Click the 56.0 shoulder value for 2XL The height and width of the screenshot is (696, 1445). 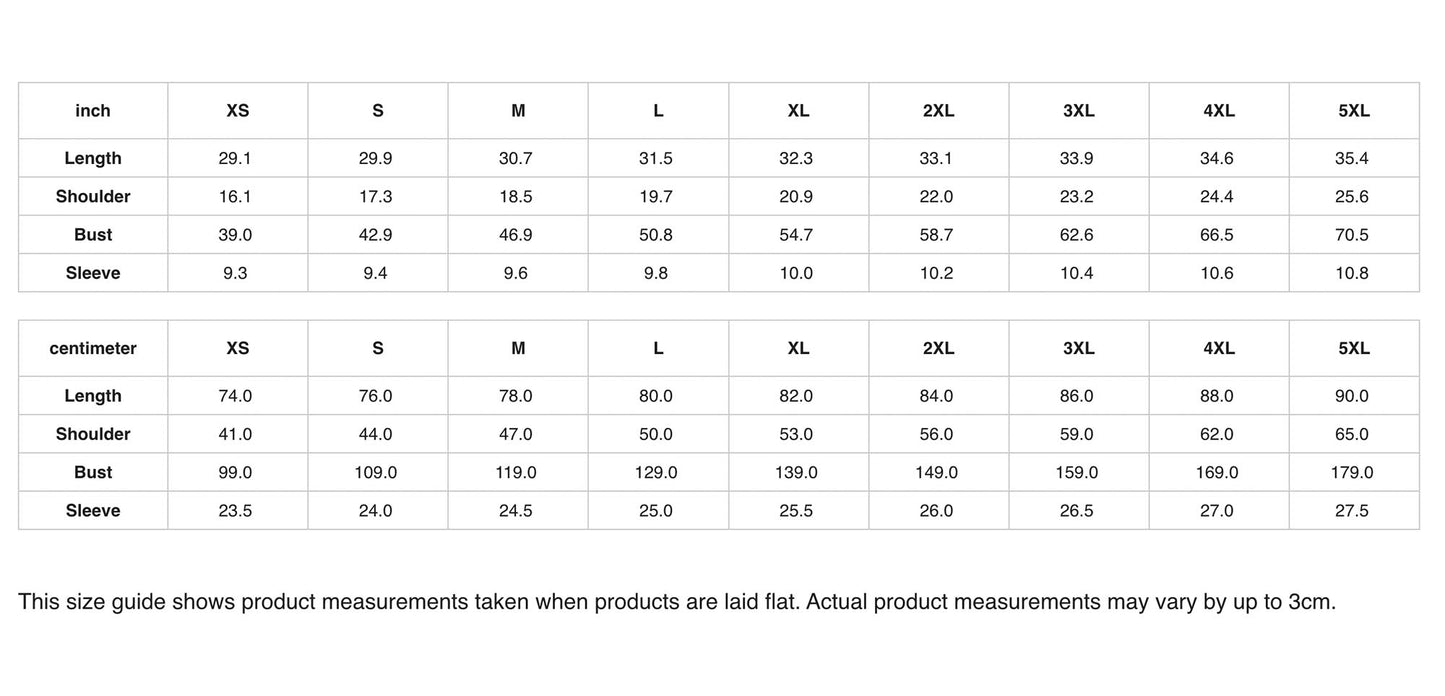click(936, 434)
